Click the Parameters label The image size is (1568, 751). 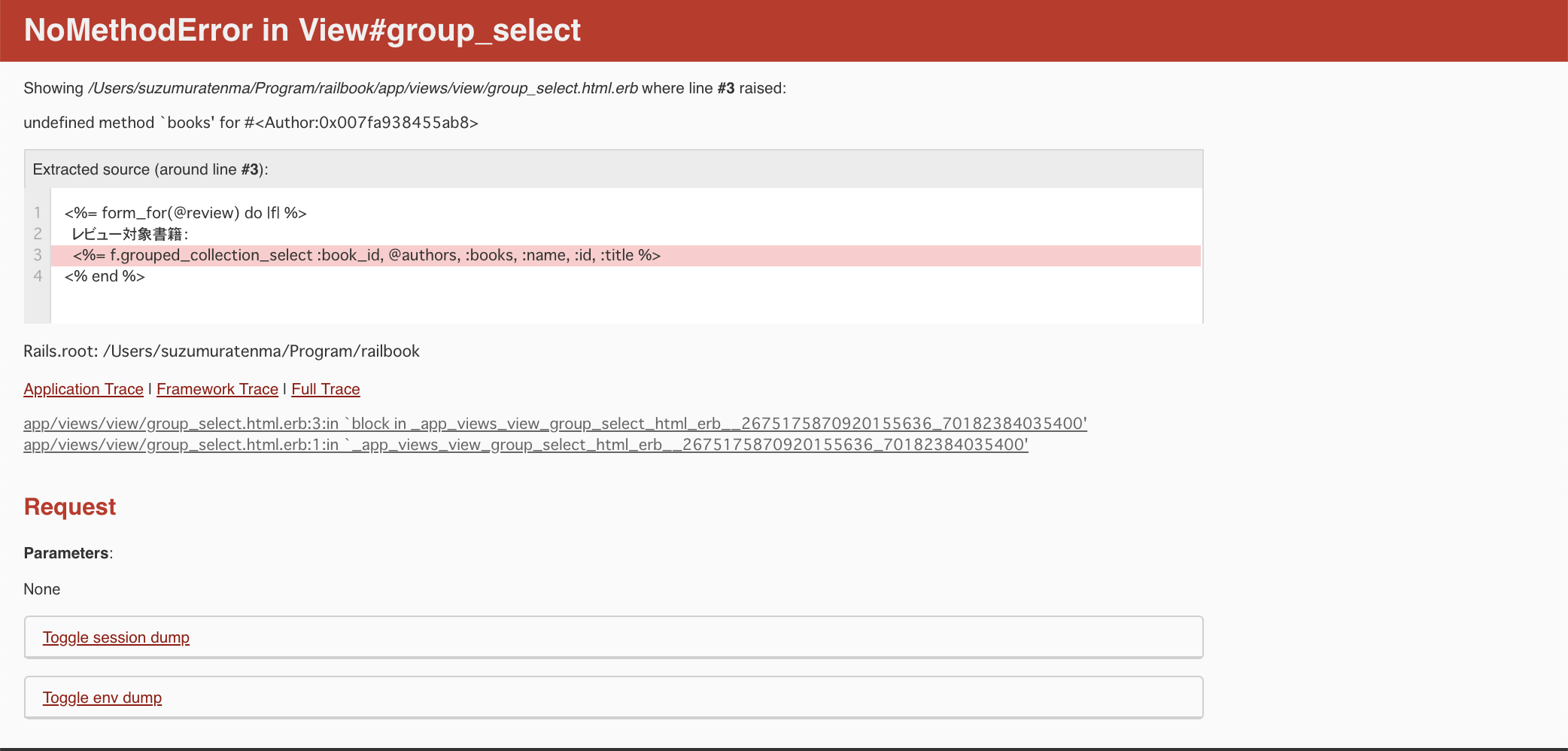68,553
